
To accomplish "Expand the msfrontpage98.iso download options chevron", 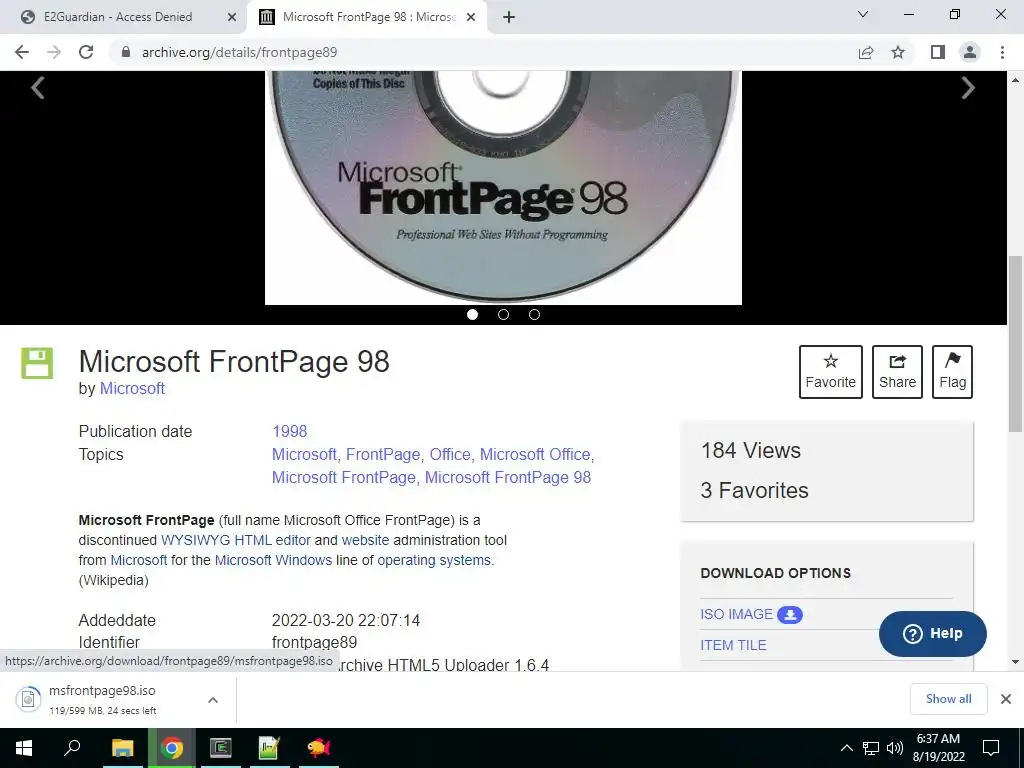I will 213,699.
